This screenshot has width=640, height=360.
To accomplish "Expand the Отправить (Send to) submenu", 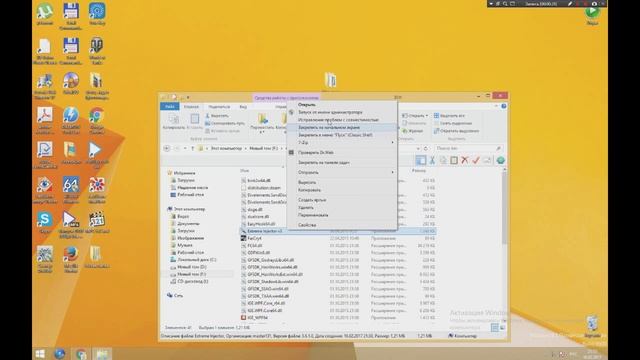I will click(342, 172).
